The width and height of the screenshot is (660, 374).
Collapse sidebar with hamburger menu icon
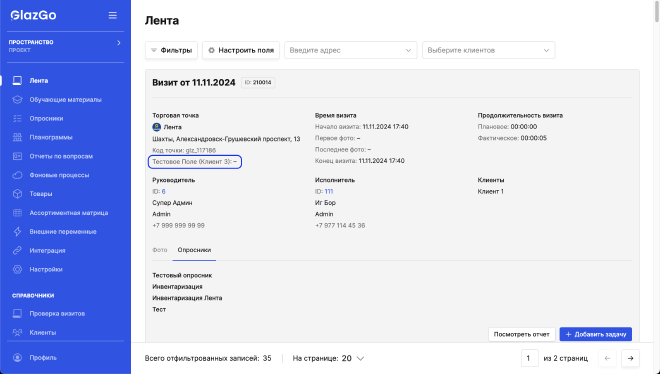[x=112, y=15]
